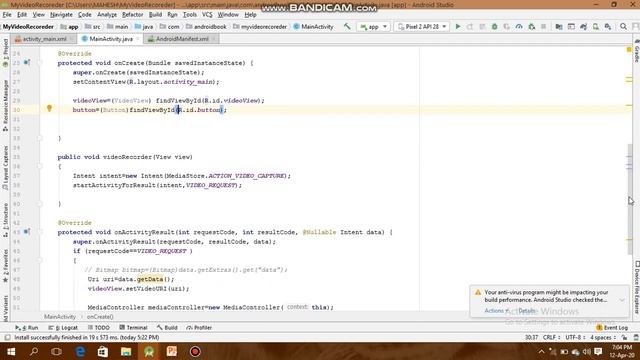Image resolution: width=640 pixels, height=360 pixels.
Task: Open the TODO tool window
Action: pos(99,327)
